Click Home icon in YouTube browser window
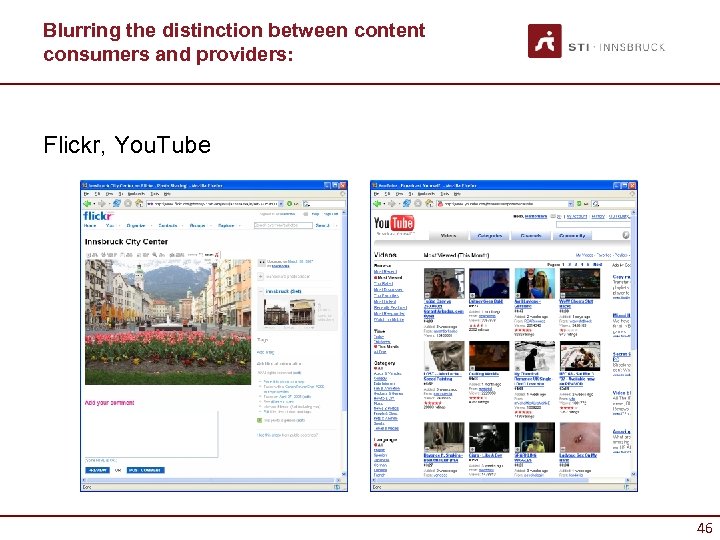 pos(429,203)
